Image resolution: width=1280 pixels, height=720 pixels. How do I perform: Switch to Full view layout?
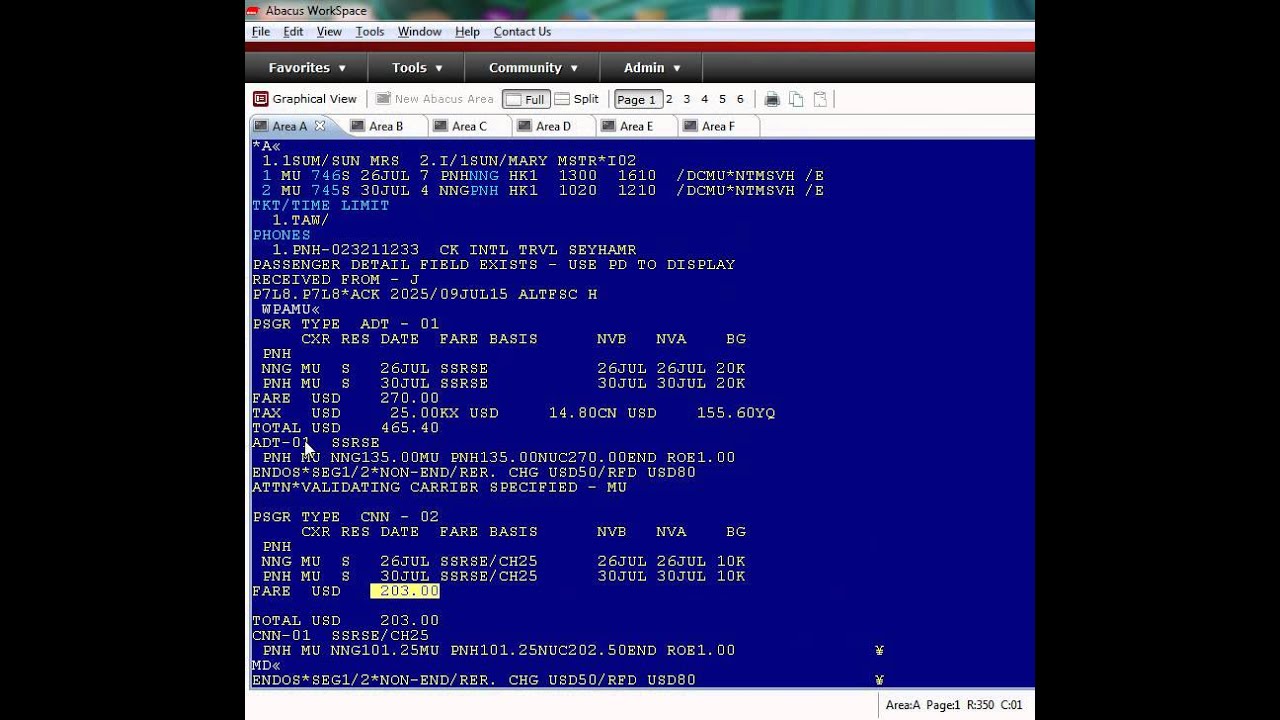tap(526, 99)
